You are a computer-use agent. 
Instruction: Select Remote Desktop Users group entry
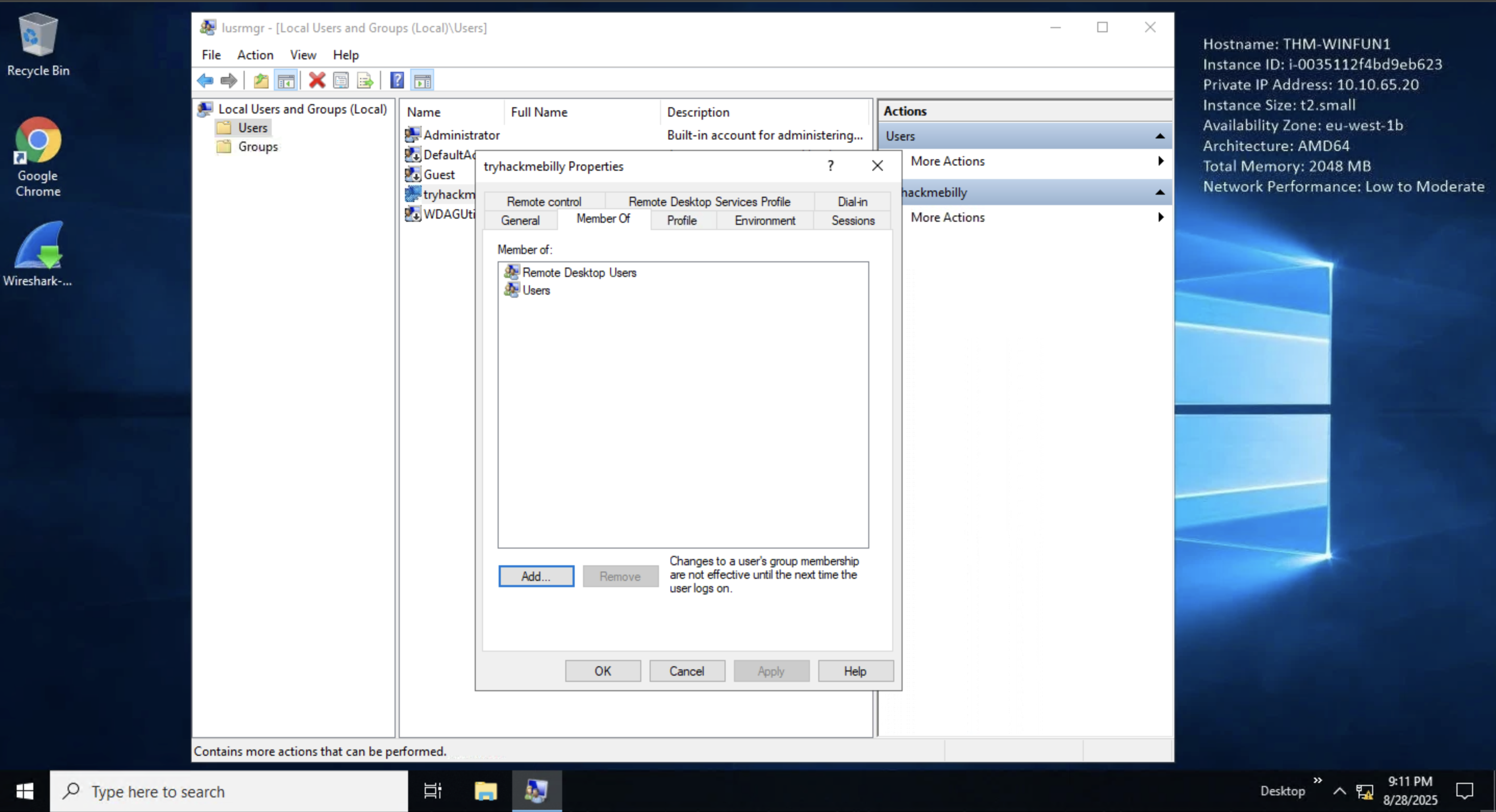(578, 272)
